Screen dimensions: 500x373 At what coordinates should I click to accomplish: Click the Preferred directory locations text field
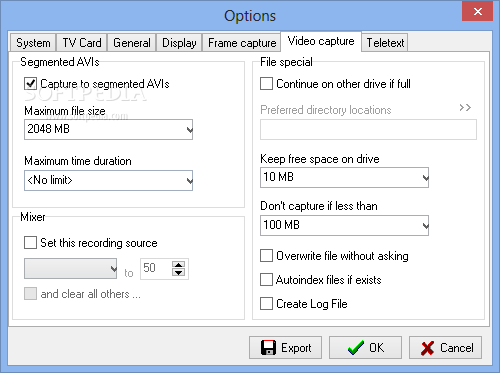pyautogui.click(x=368, y=130)
